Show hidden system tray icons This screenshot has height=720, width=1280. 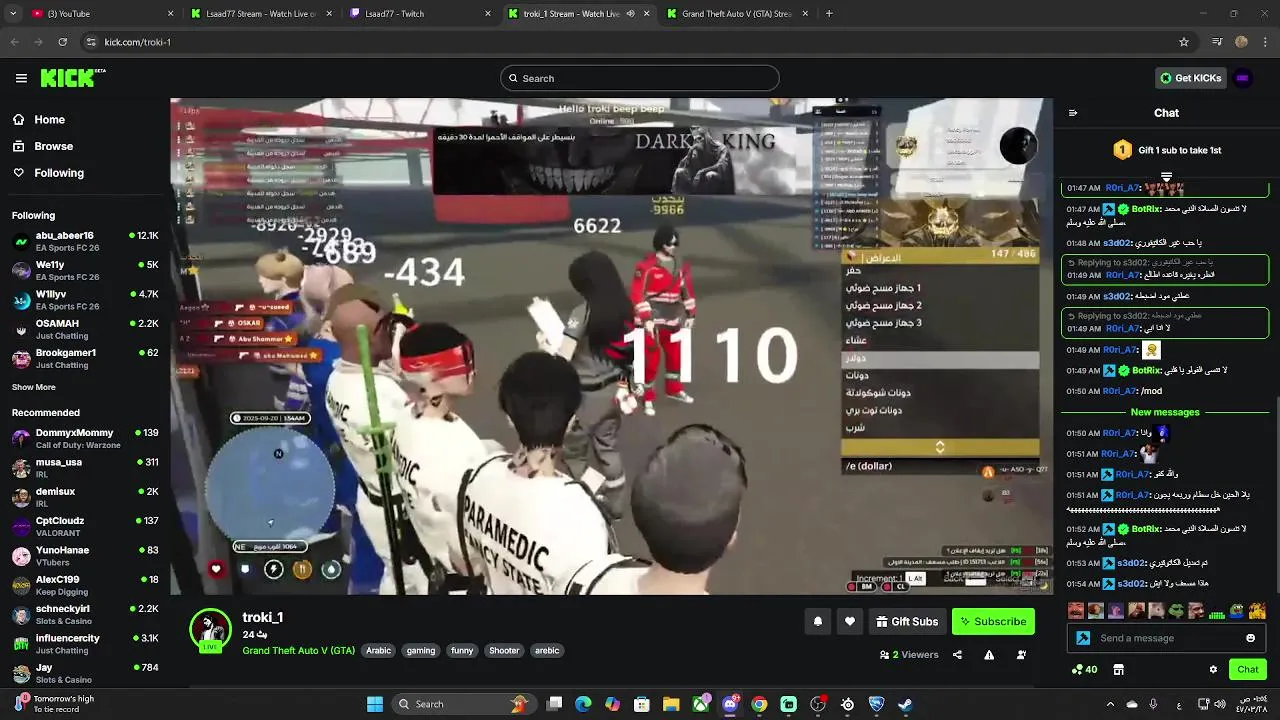click(x=1110, y=704)
